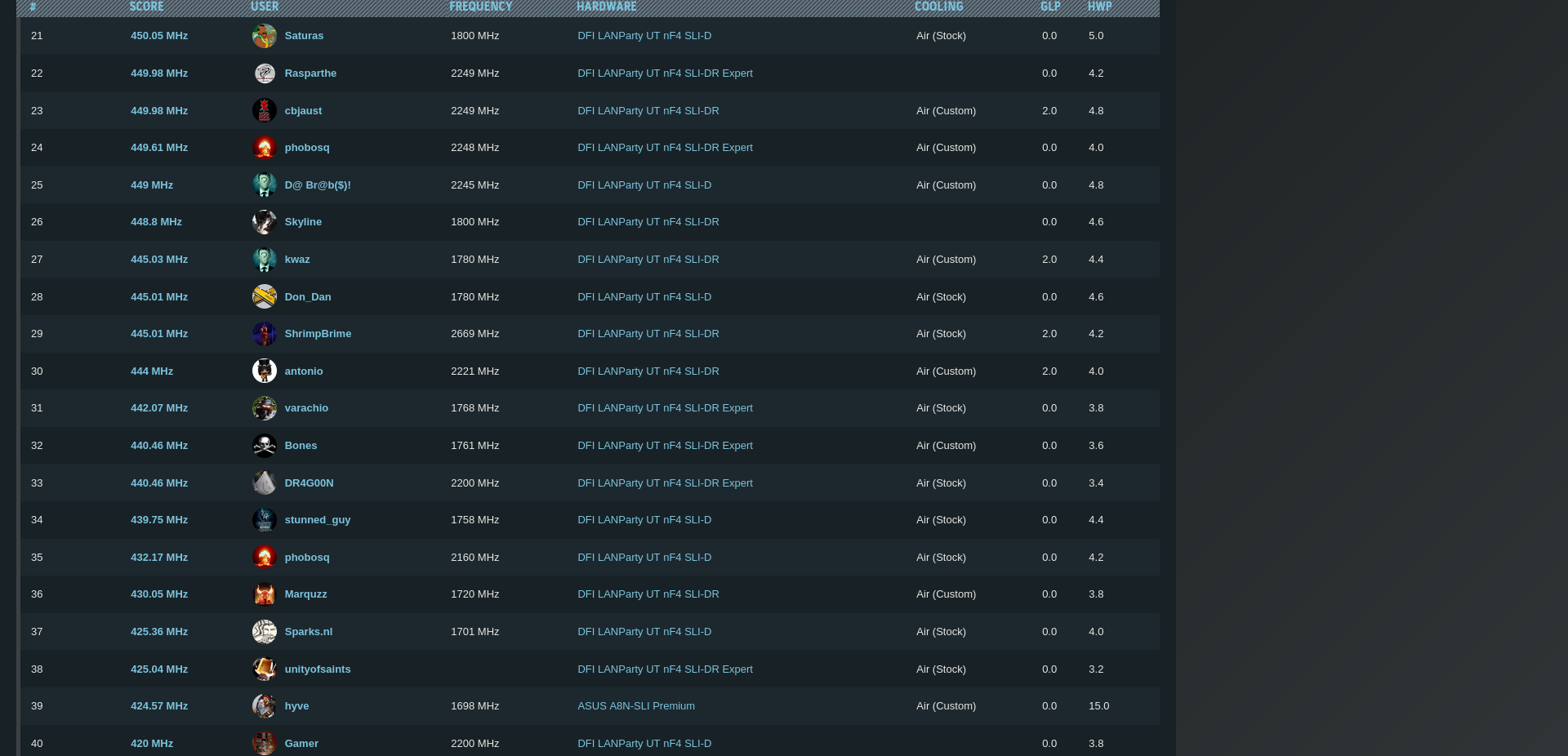The width and height of the screenshot is (1568, 756).
Task: Click cbjaust avatar image
Action: [x=264, y=110]
